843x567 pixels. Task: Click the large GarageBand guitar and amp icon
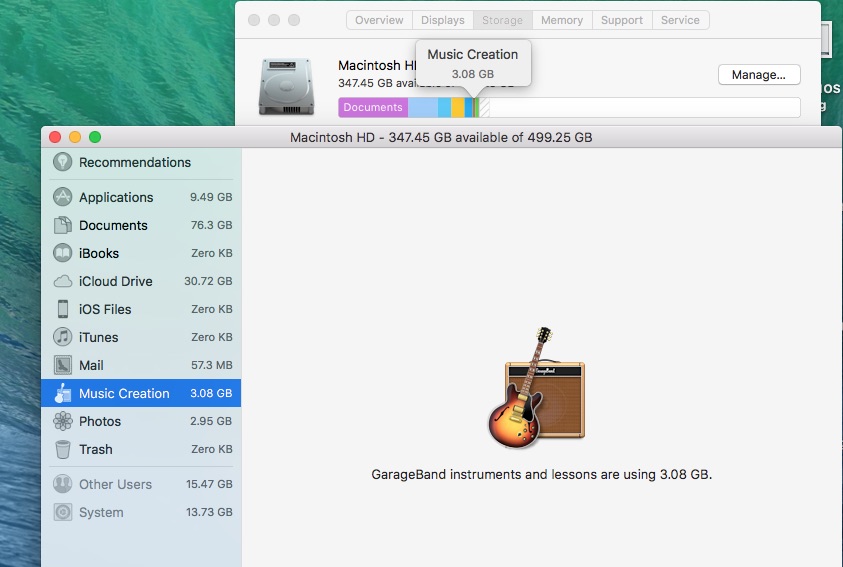tap(537, 387)
